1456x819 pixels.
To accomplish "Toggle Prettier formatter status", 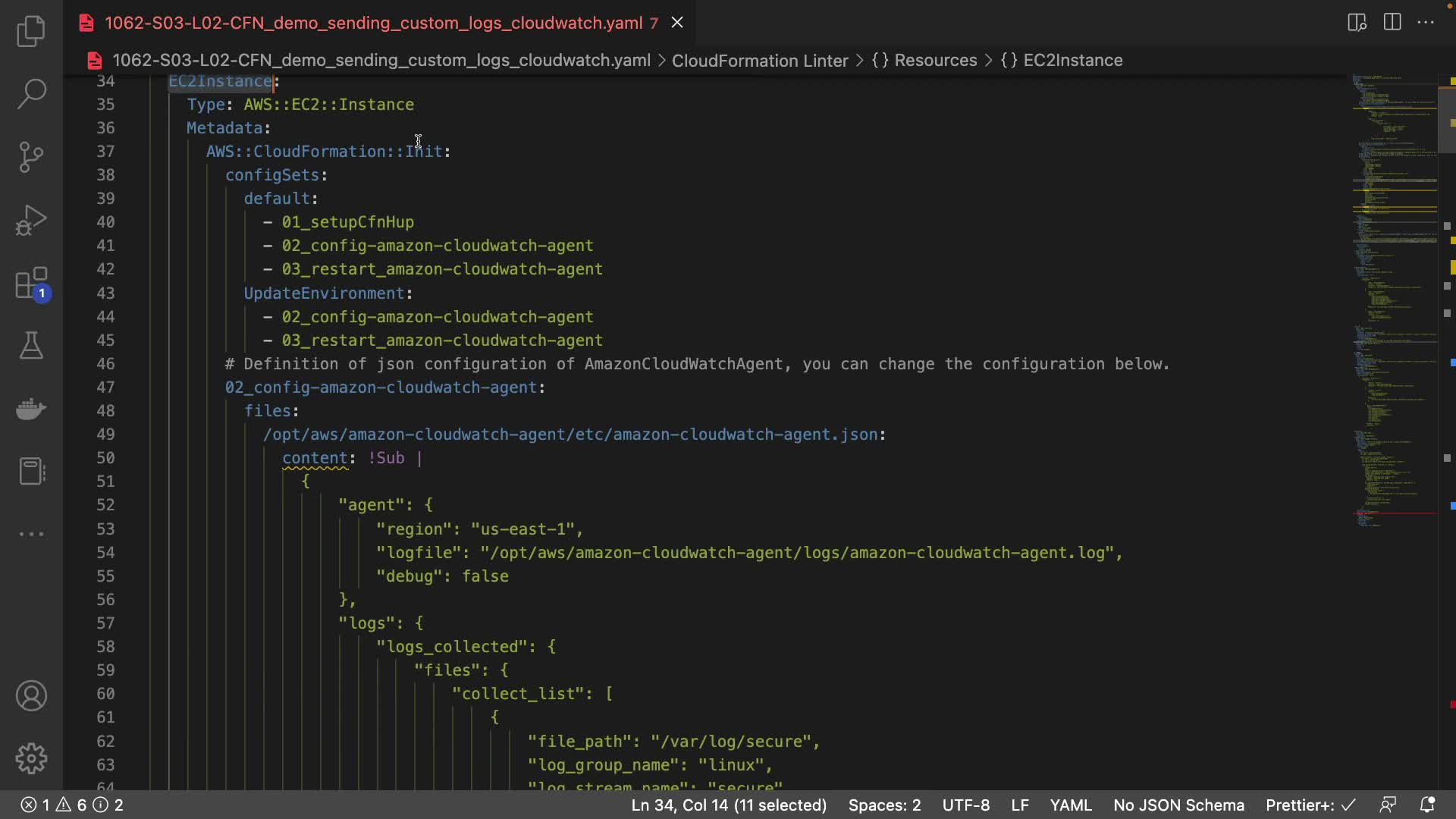I will [x=1310, y=805].
